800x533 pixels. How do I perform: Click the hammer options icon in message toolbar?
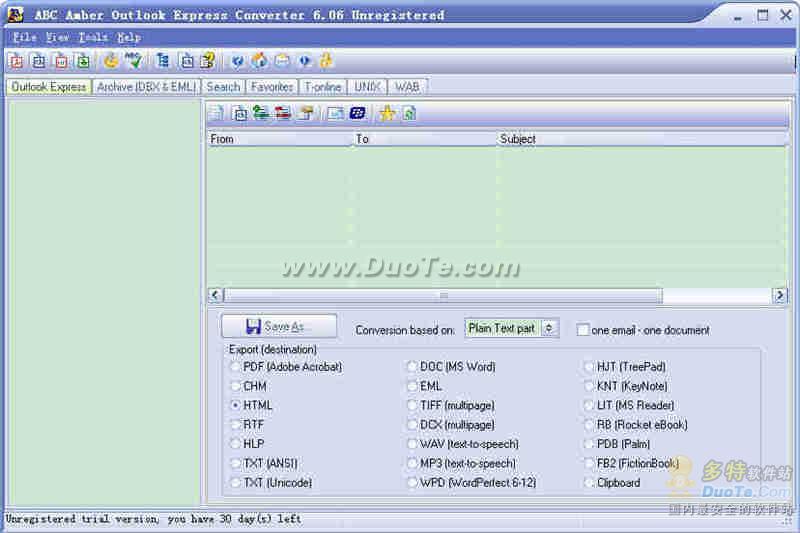(306, 113)
